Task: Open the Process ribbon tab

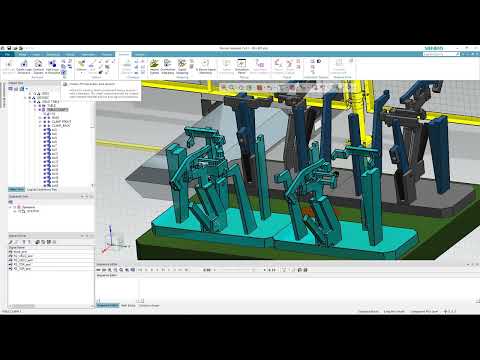Action: coord(107,54)
